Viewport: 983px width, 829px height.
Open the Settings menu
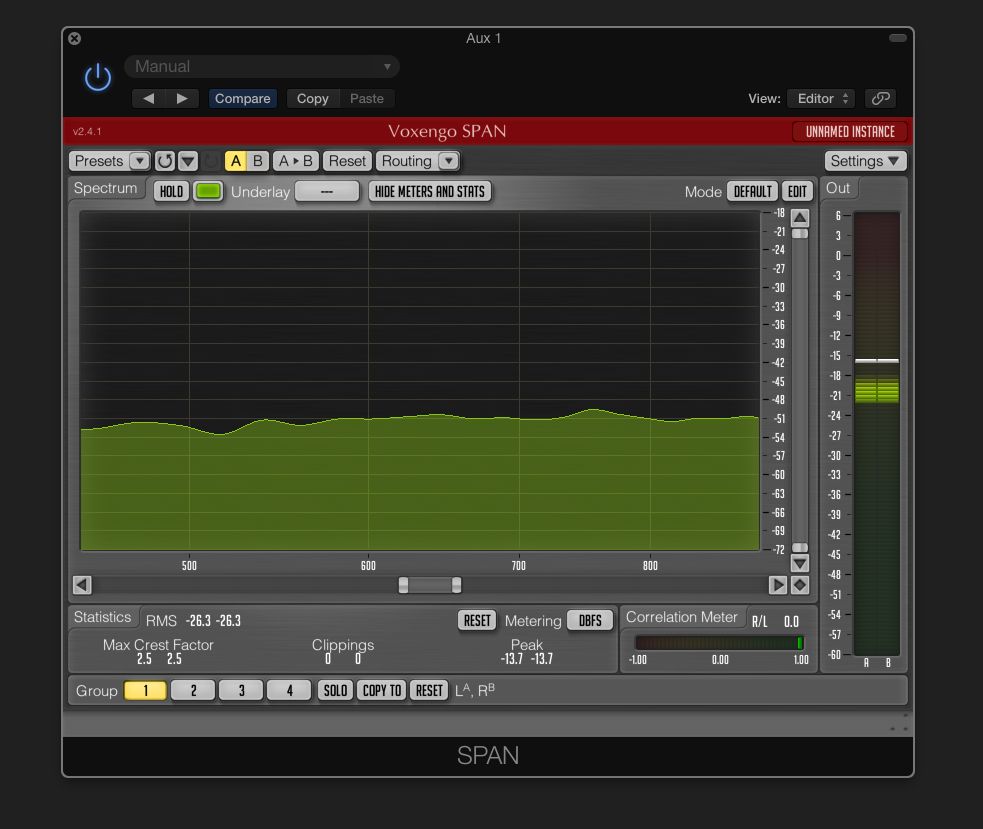click(865, 161)
